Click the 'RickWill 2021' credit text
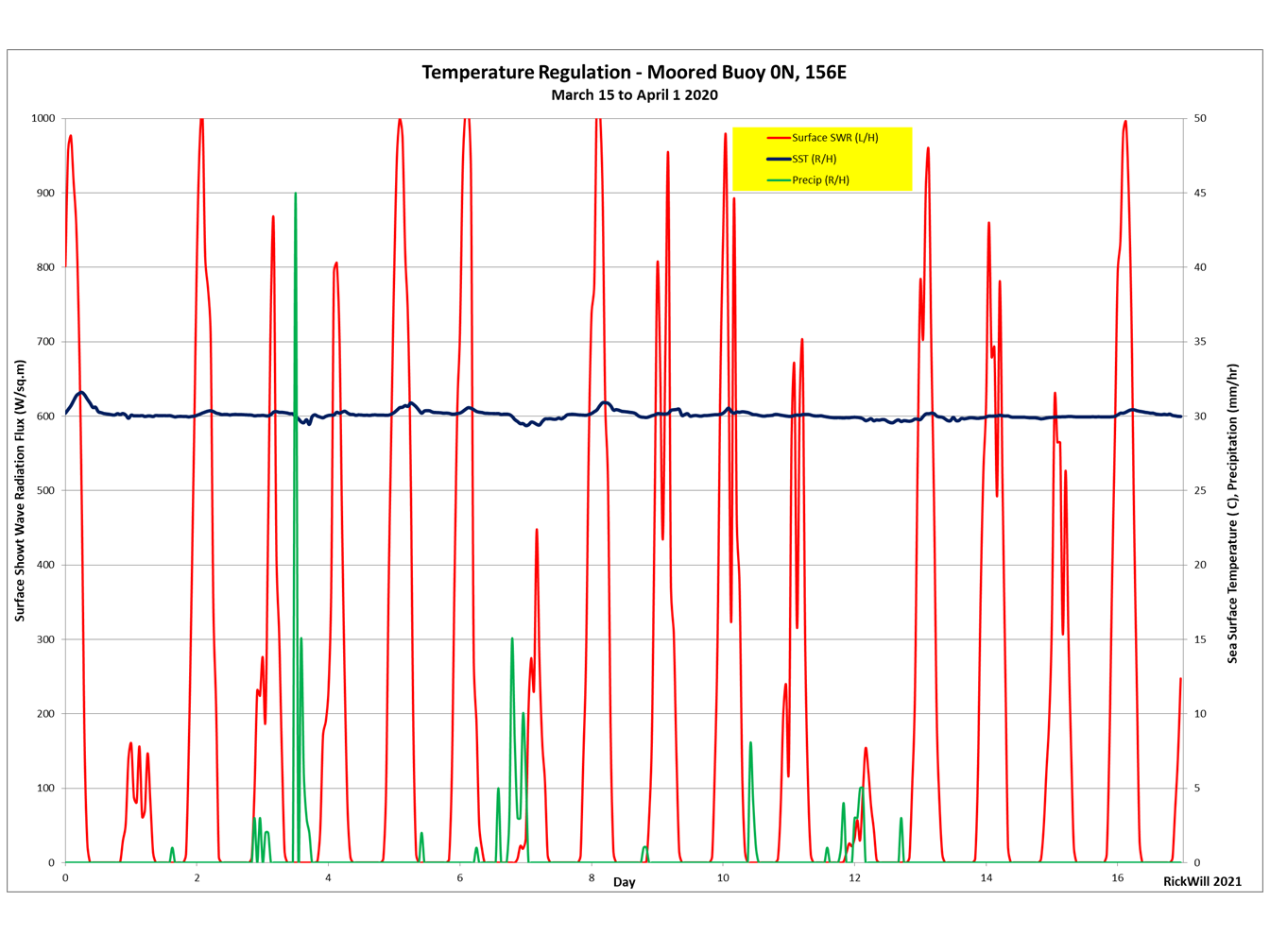 pyautogui.click(x=1202, y=881)
